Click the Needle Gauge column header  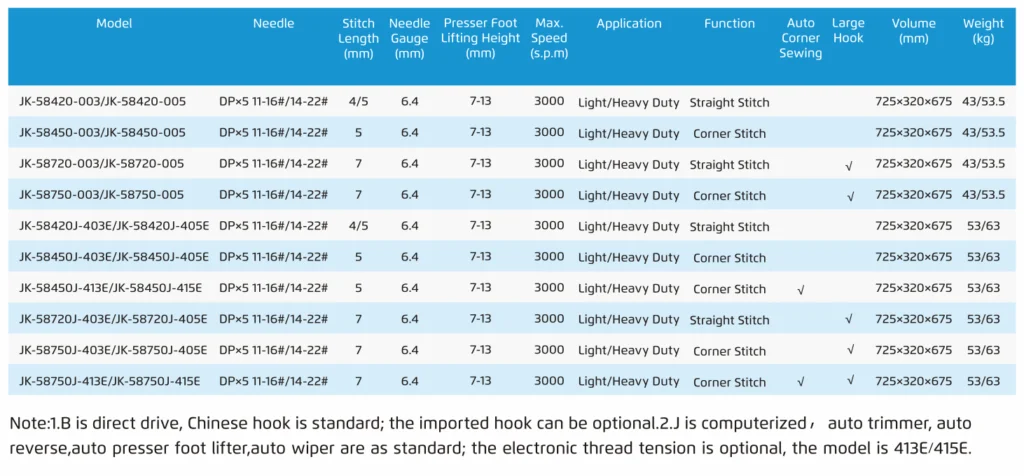click(410, 38)
